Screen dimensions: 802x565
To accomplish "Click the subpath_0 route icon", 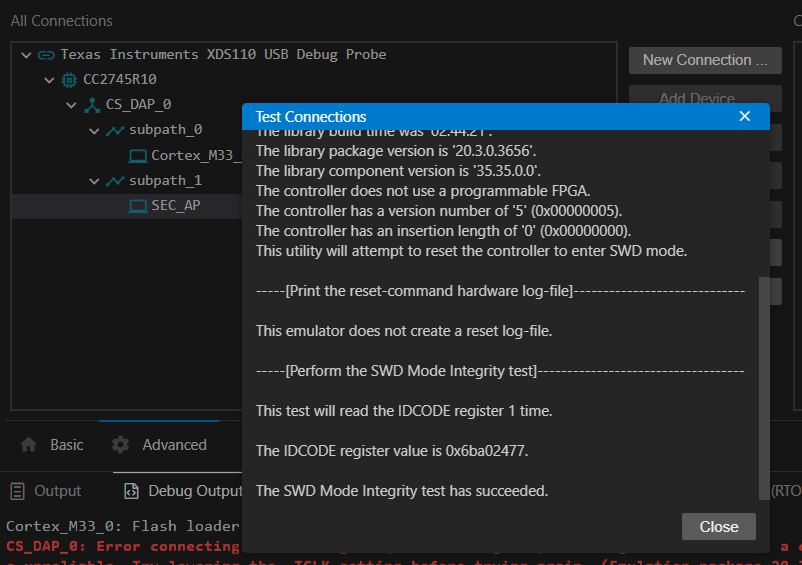I will click(115, 130).
